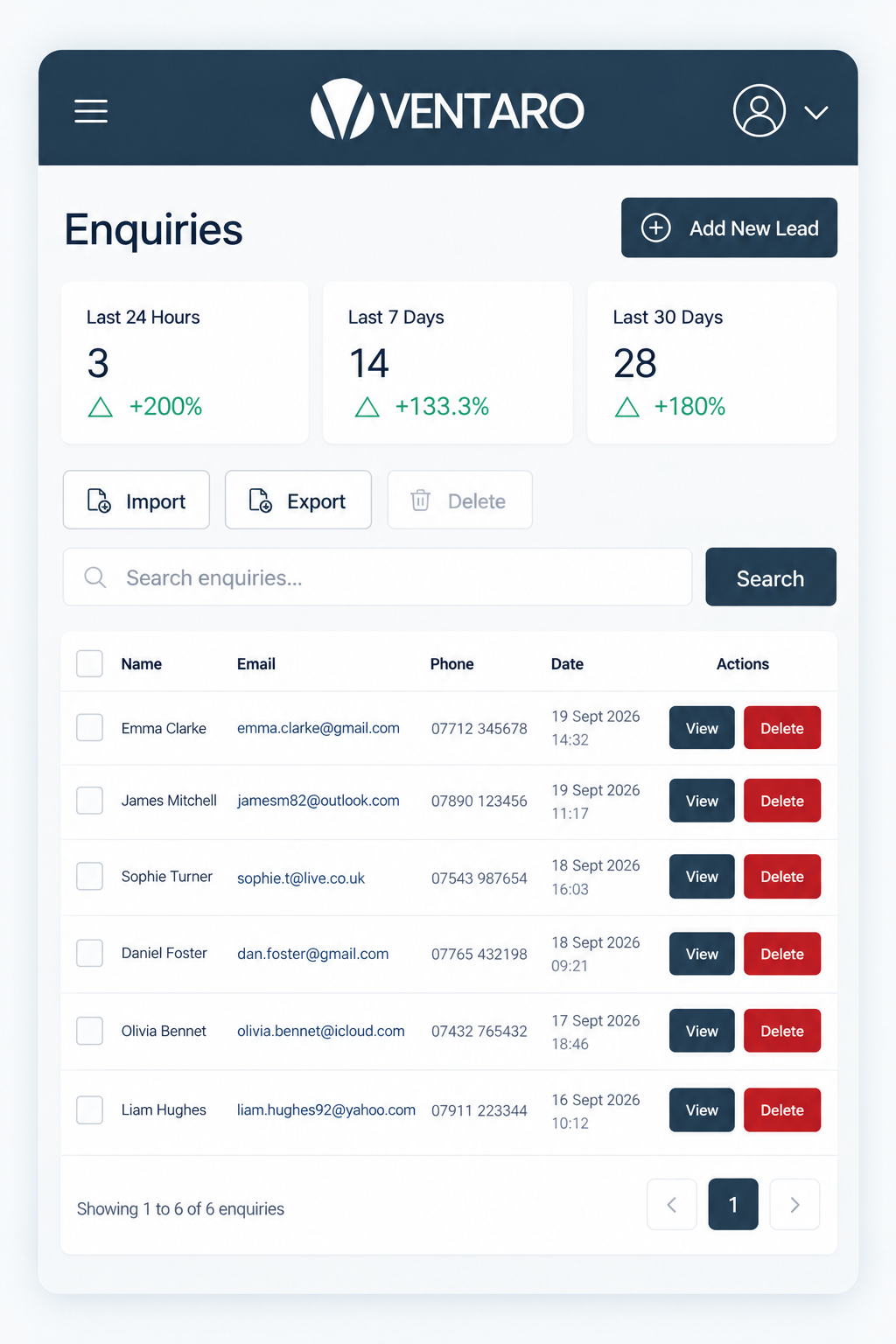
Task: Click the sophie.t@live.co.uk email link
Action: coord(301,878)
